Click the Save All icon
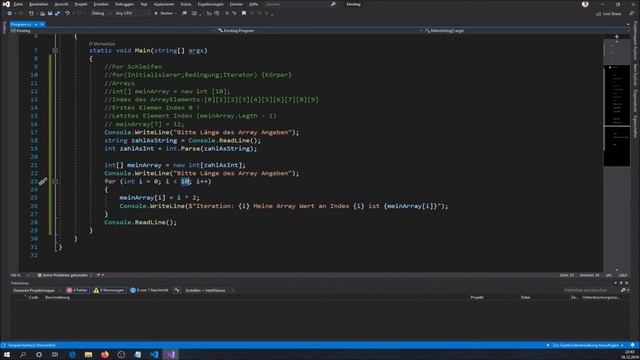Viewport: 640px width, 360px height. click(57, 13)
